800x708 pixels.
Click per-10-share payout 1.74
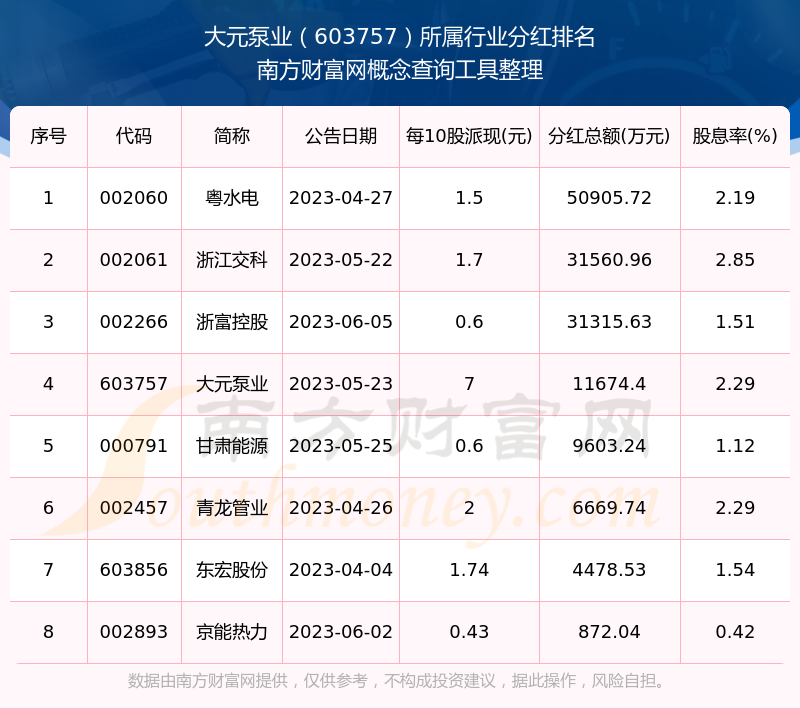pos(469,570)
